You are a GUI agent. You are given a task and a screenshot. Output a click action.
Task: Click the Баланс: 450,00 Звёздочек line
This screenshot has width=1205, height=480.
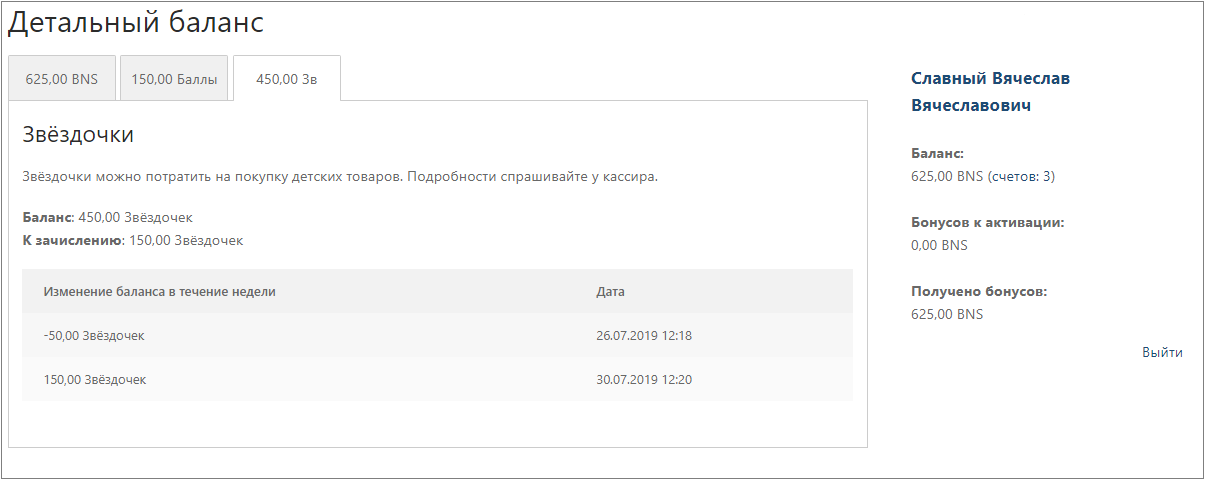107,217
